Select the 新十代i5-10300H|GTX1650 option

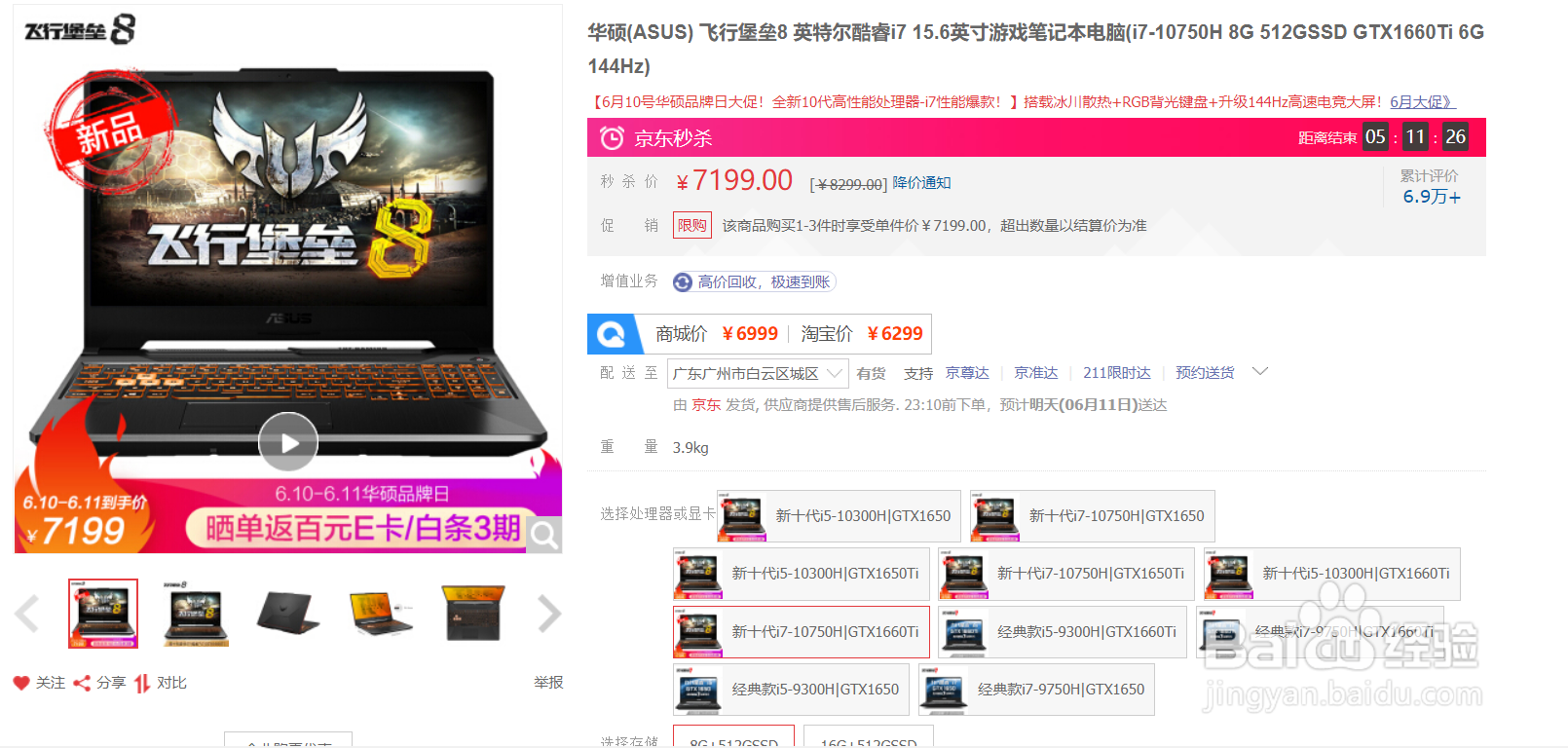coord(839,516)
